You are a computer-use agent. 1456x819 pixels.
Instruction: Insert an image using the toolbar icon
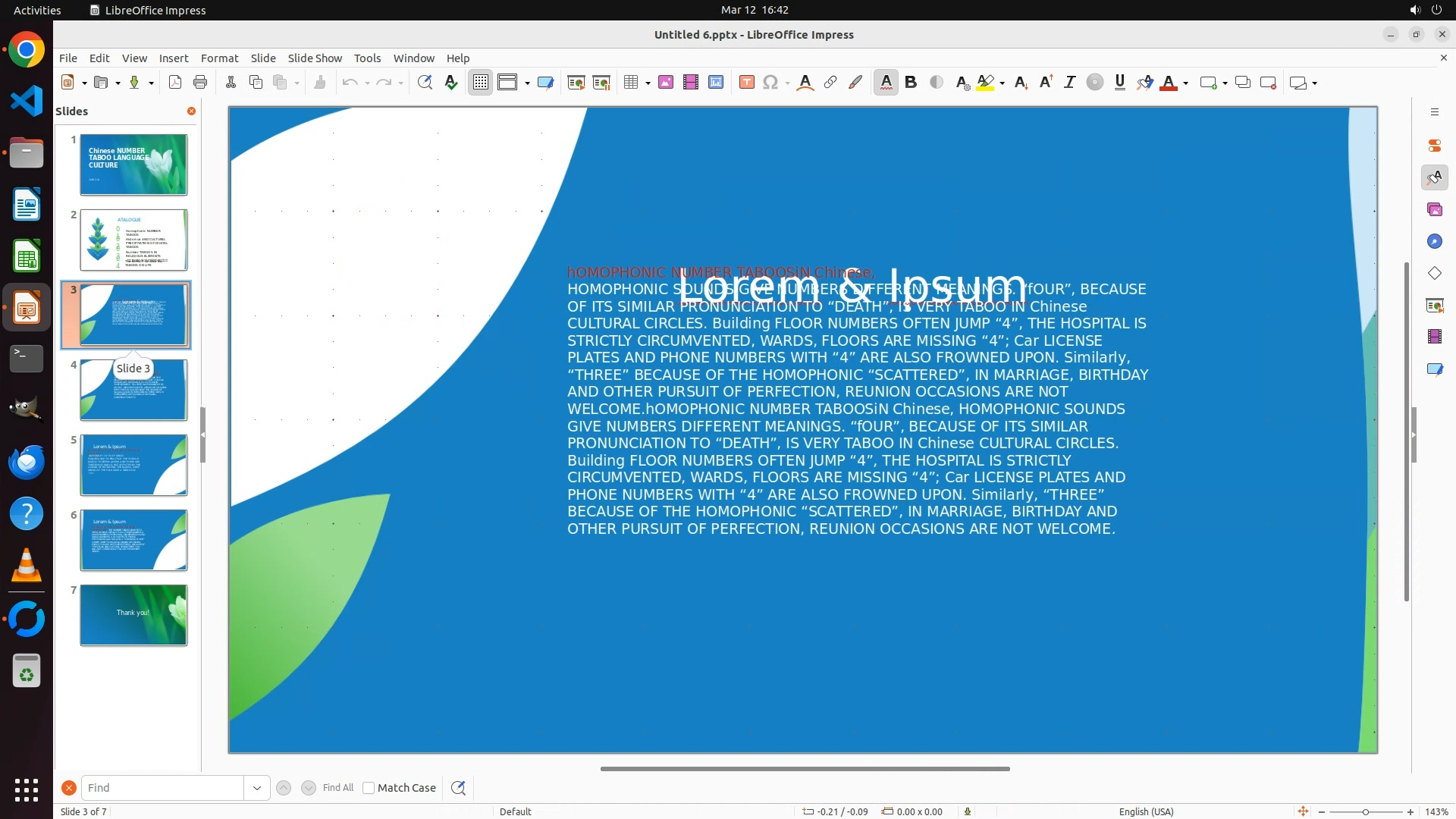(666, 83)
